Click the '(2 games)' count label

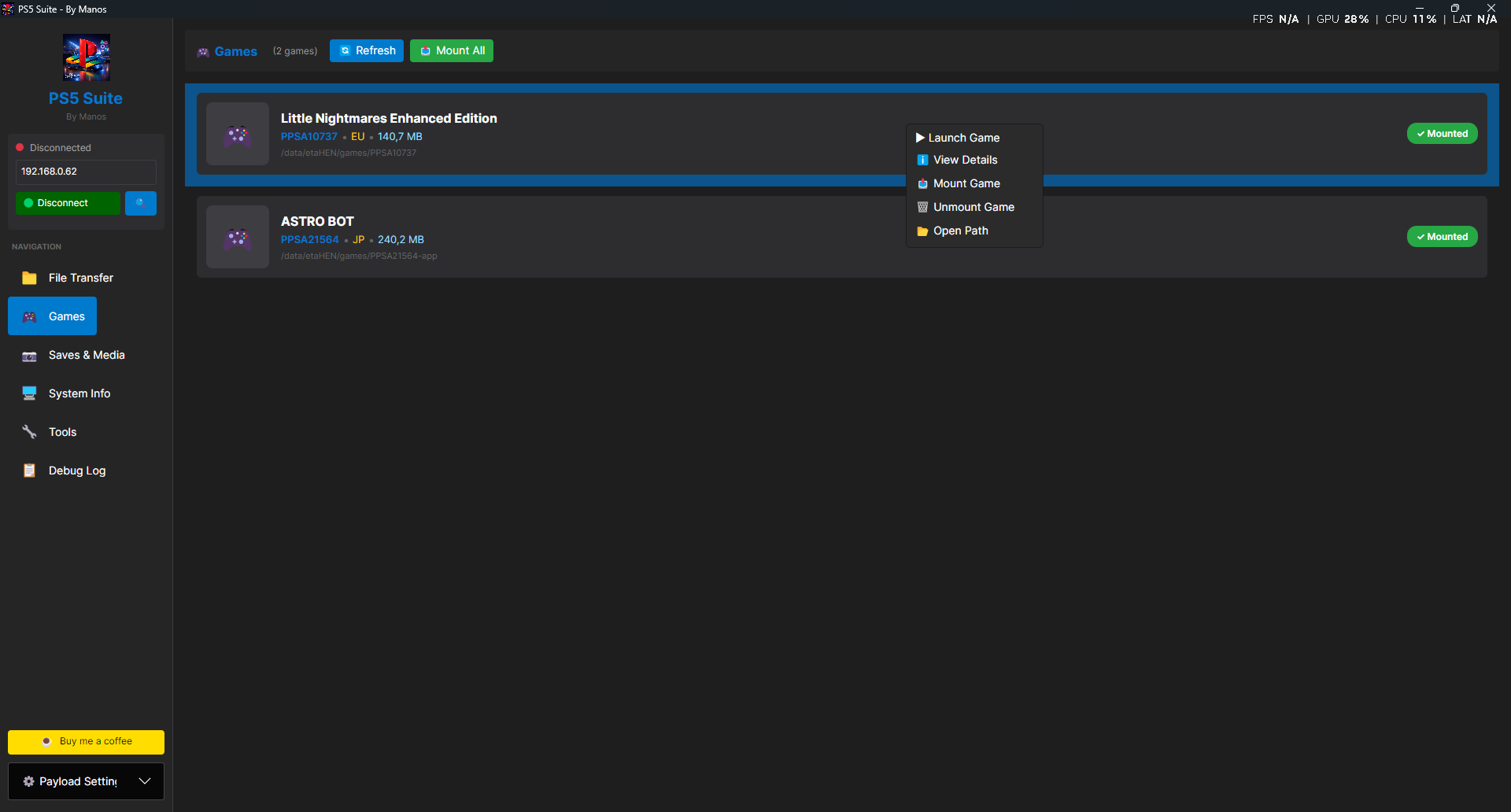click(295, 51)
